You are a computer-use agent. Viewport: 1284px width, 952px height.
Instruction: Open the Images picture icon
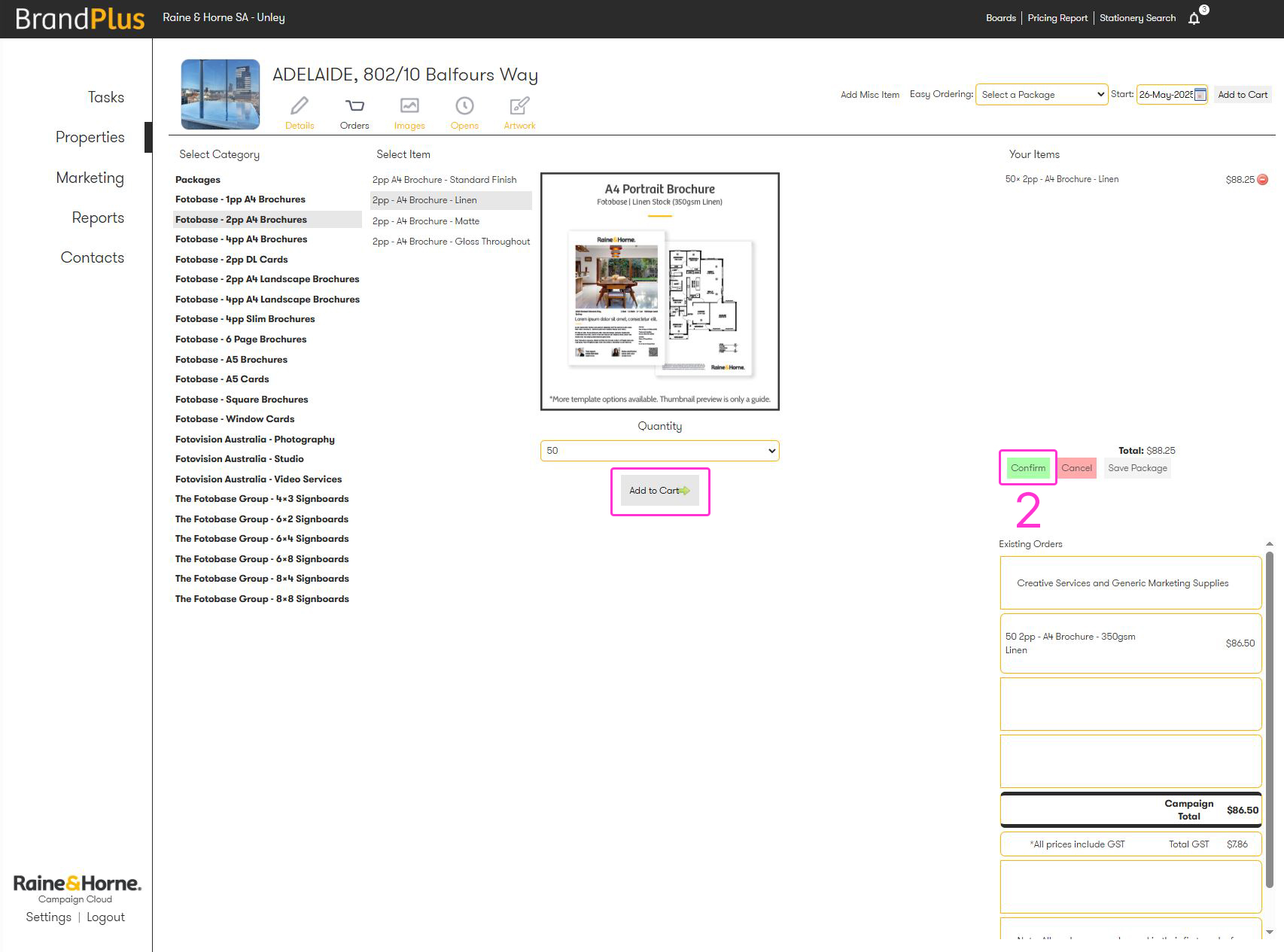(409, 105)
